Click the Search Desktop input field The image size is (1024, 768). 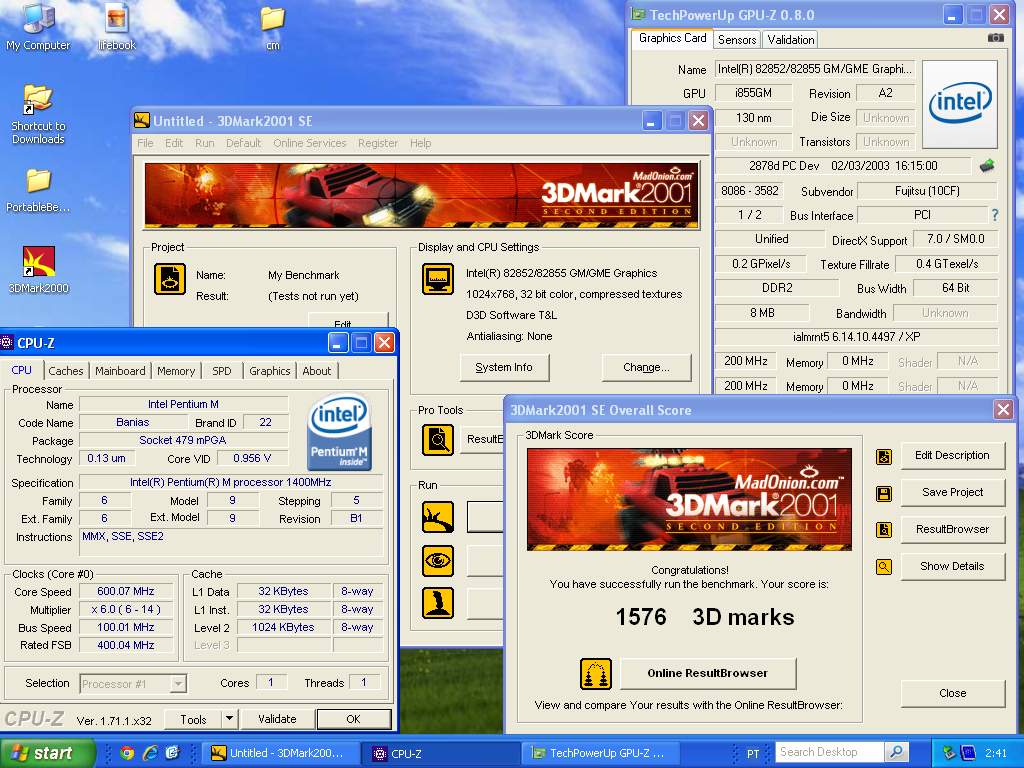tap(829, 752)
